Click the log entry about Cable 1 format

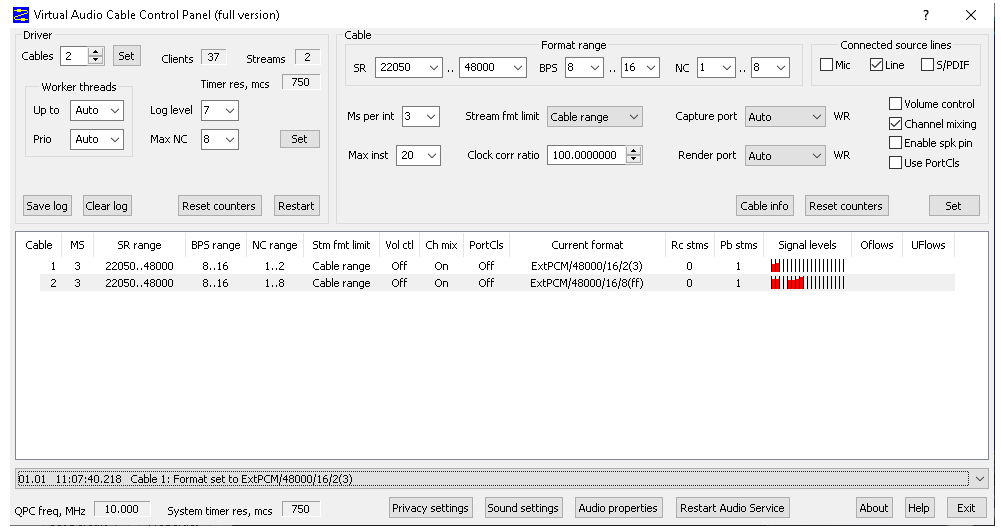(x=492, y=478)
